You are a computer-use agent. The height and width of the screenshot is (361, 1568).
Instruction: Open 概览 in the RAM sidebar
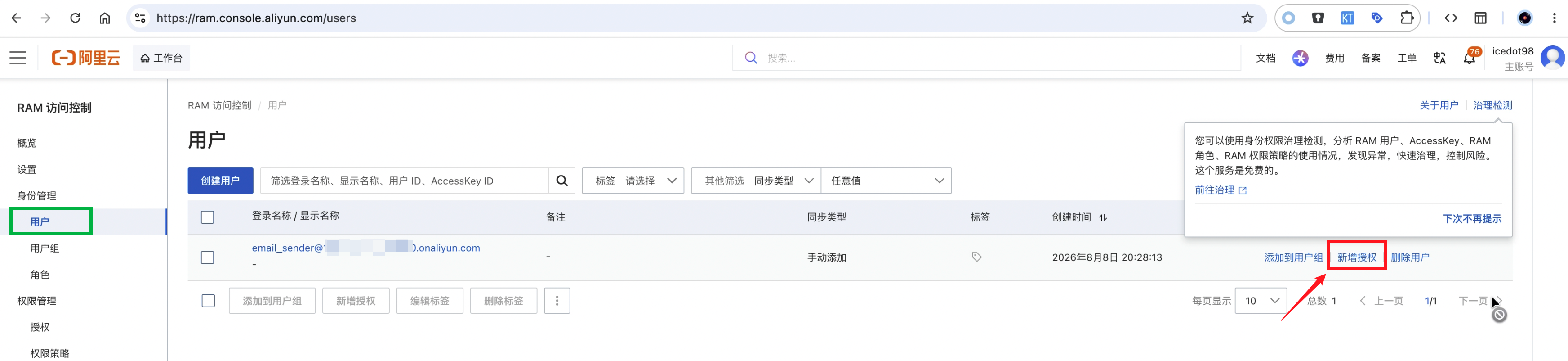27,143
